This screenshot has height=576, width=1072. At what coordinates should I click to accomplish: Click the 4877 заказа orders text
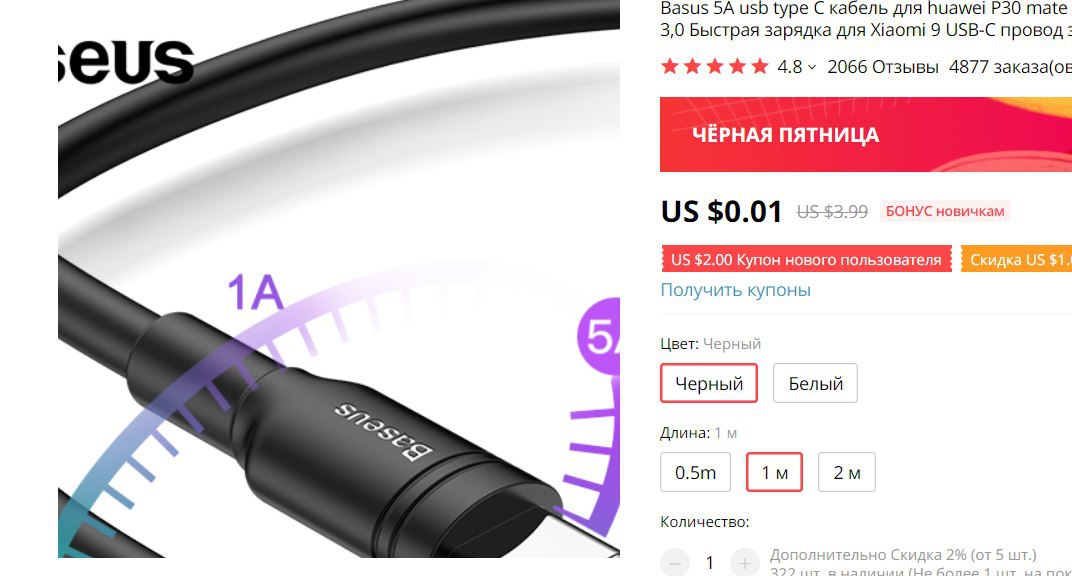[x=1010, y=67]
